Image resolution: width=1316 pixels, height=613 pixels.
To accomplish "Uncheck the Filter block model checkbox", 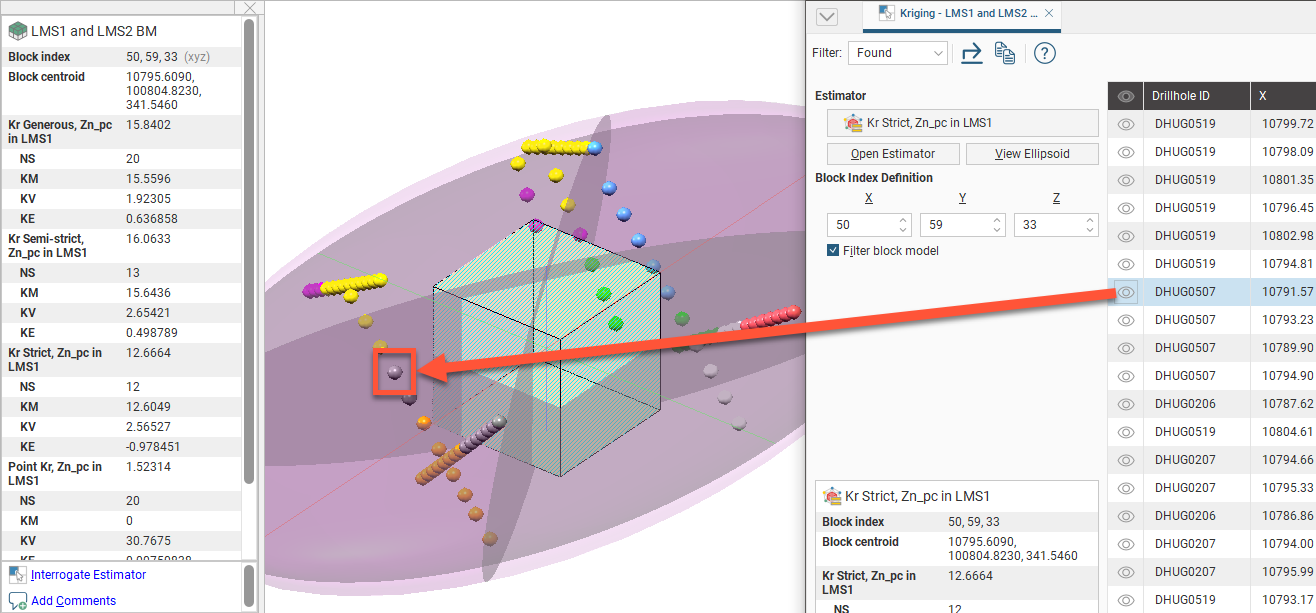I will [x=833, y=251].
